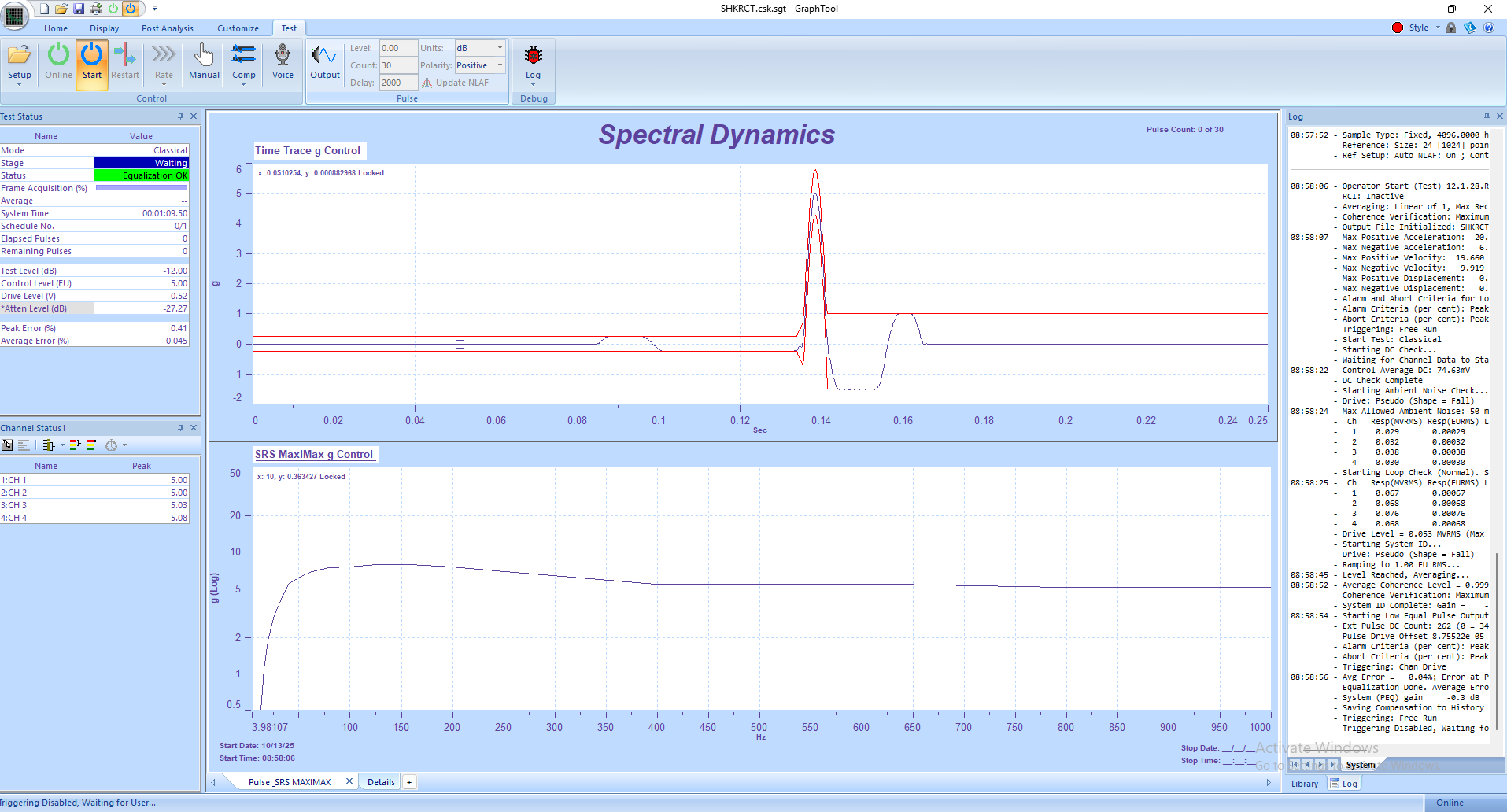
Task: Expand the Style dropdown menu
Action: [x=1438, y=28]
